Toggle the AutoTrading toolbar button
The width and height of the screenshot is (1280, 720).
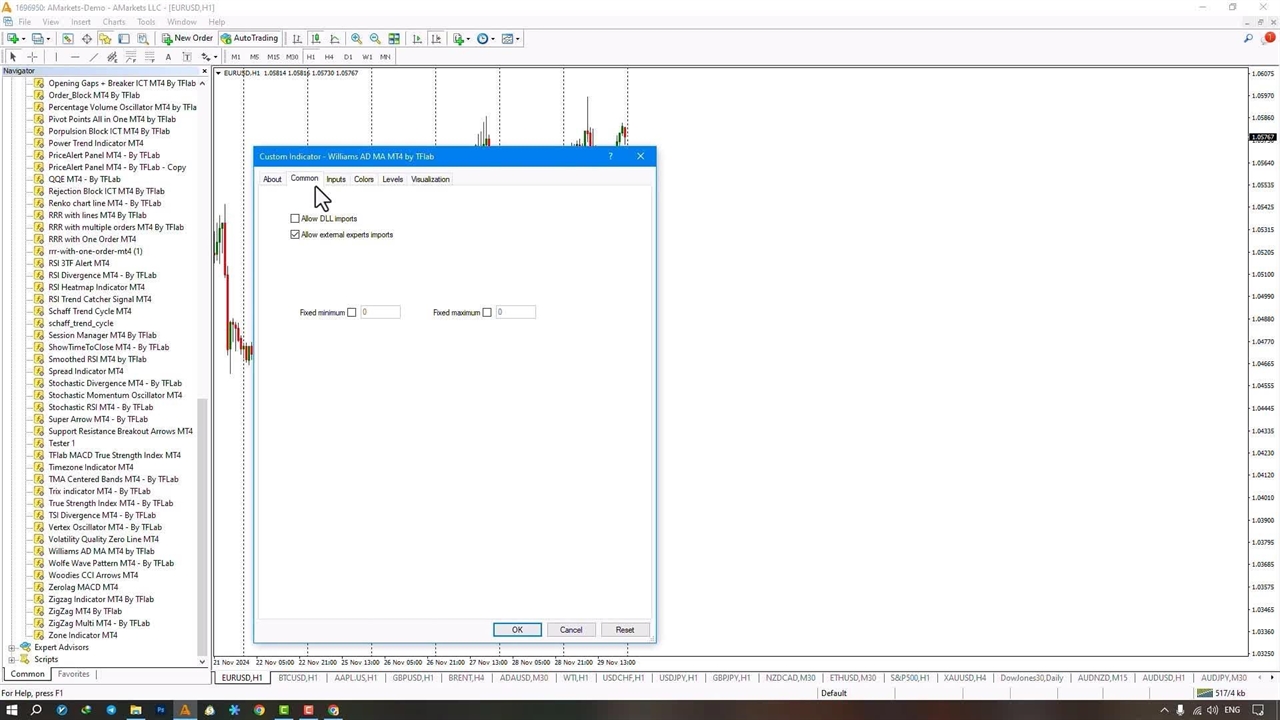click(x=249, y=39)
